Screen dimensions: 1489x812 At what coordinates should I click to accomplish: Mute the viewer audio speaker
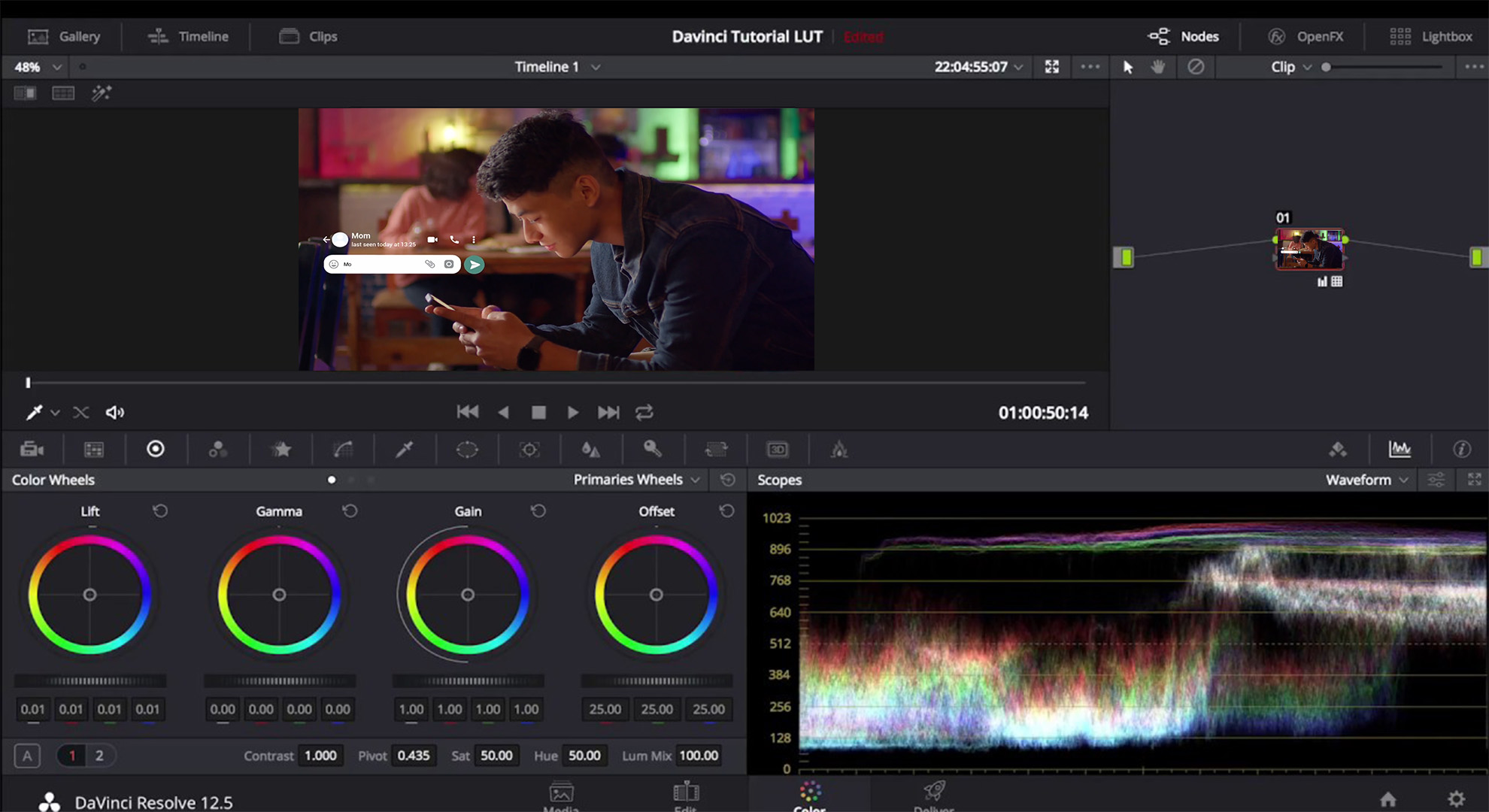(114, 412)
